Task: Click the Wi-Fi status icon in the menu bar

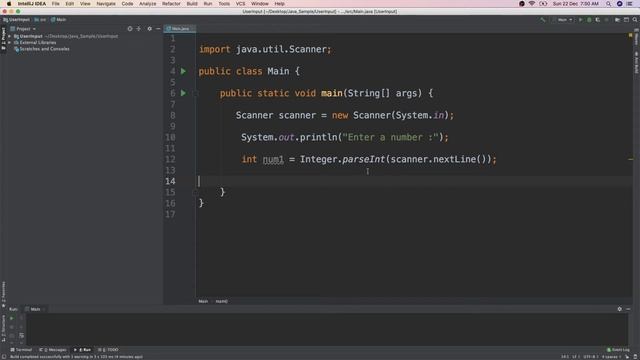Action: [532, 4]
